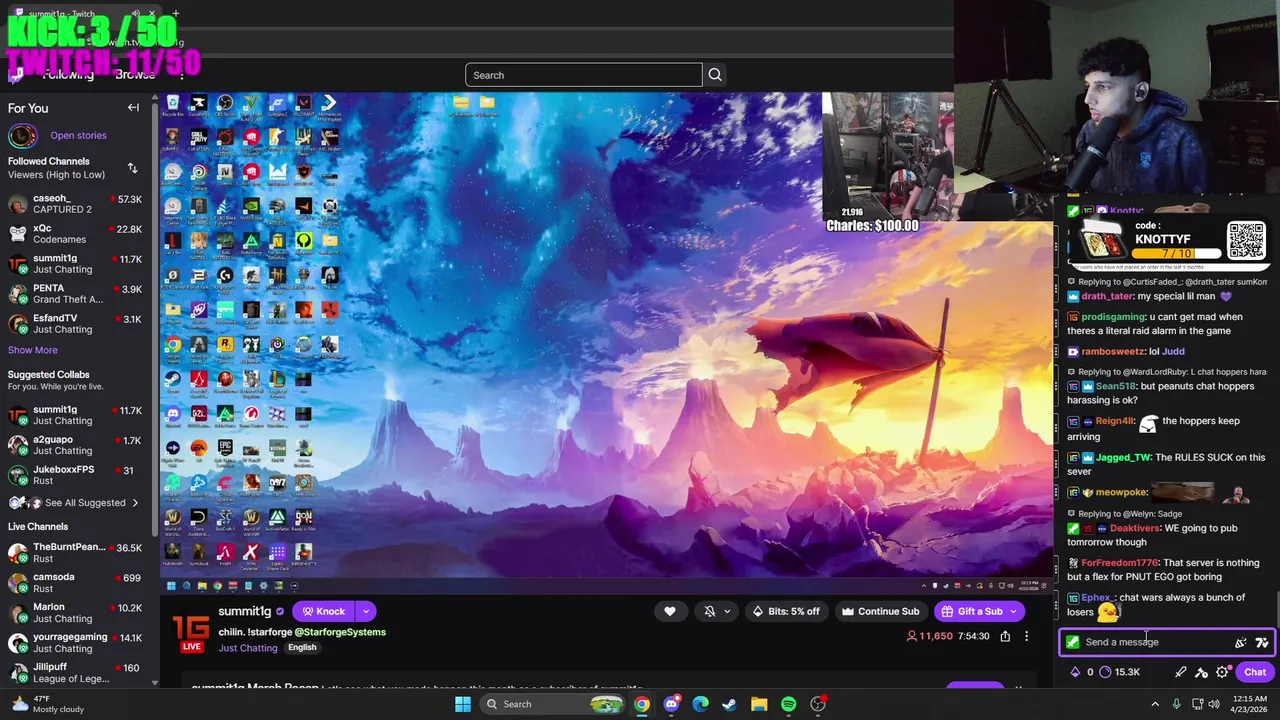Click the taskbar weather widget
The image size is (1280, 720).
[x=47, y=704]
